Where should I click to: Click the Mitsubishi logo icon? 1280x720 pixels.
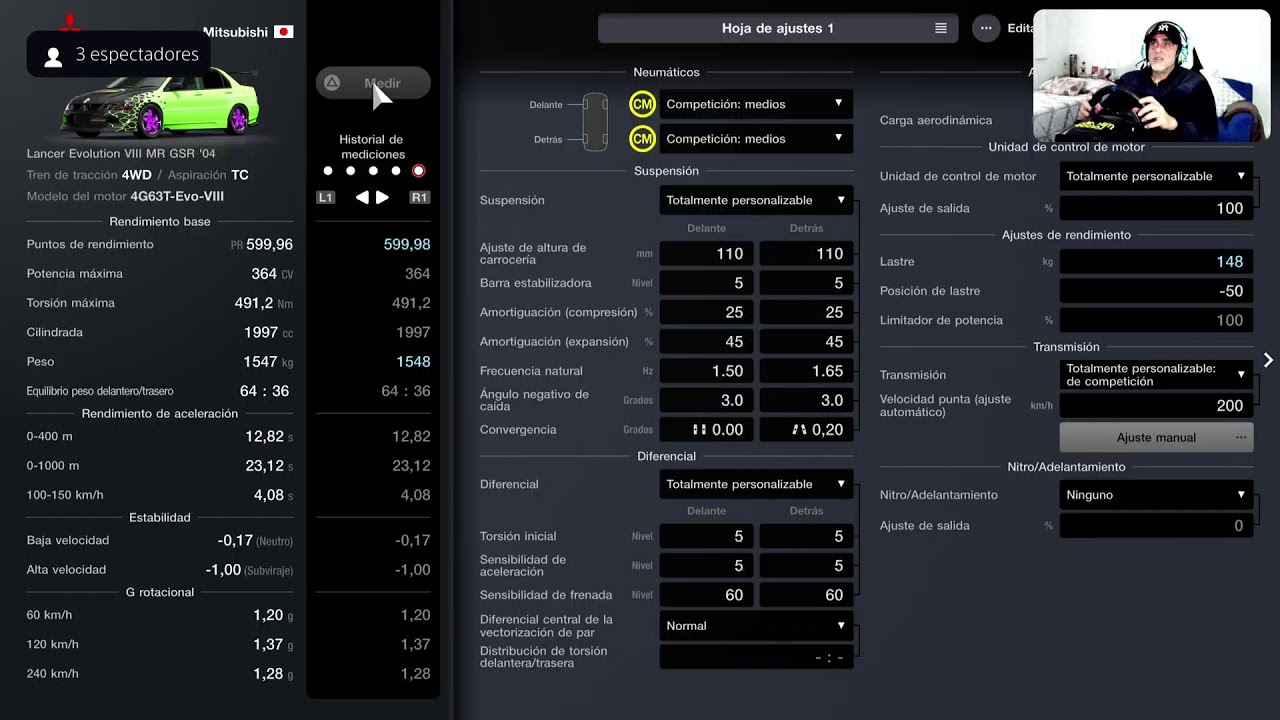[x=69, y=22]
